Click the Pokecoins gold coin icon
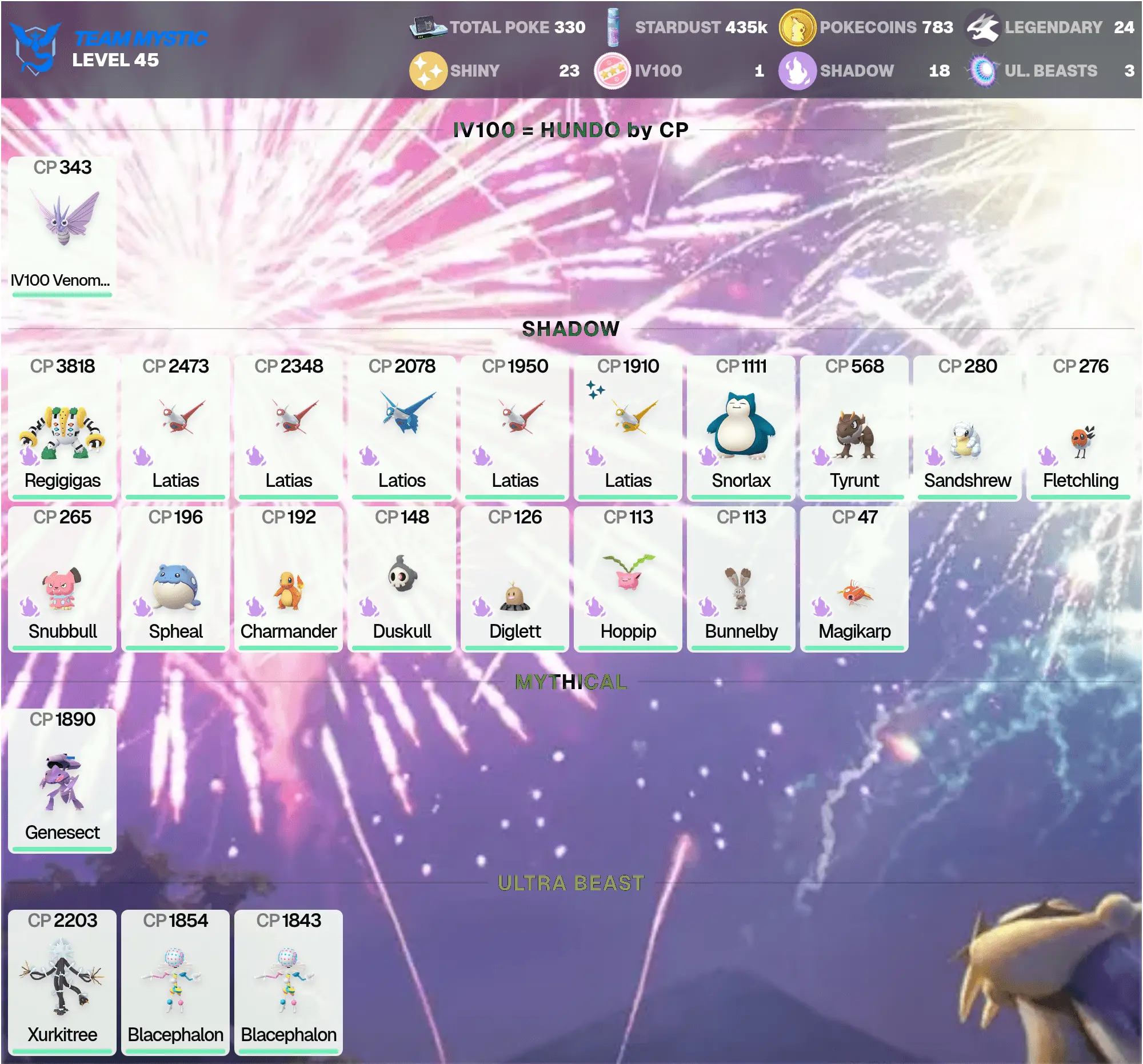1143x1064 pixels. (x=797, y=27)
